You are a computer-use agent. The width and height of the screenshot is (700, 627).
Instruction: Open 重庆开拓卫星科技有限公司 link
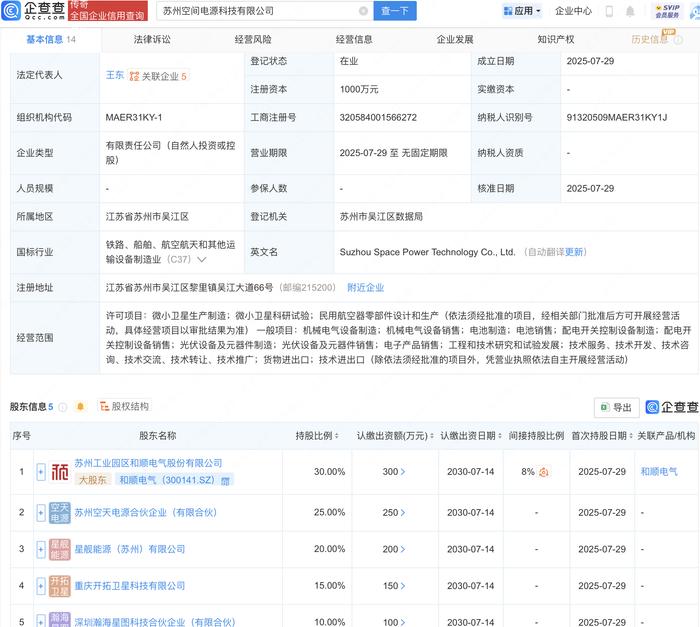click(x=130, y=586)
